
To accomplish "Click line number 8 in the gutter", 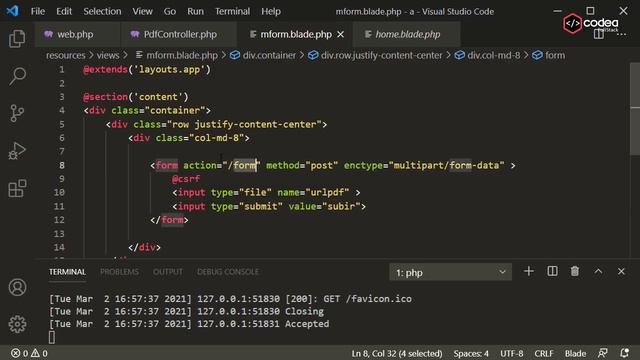I will coord(62,165).
